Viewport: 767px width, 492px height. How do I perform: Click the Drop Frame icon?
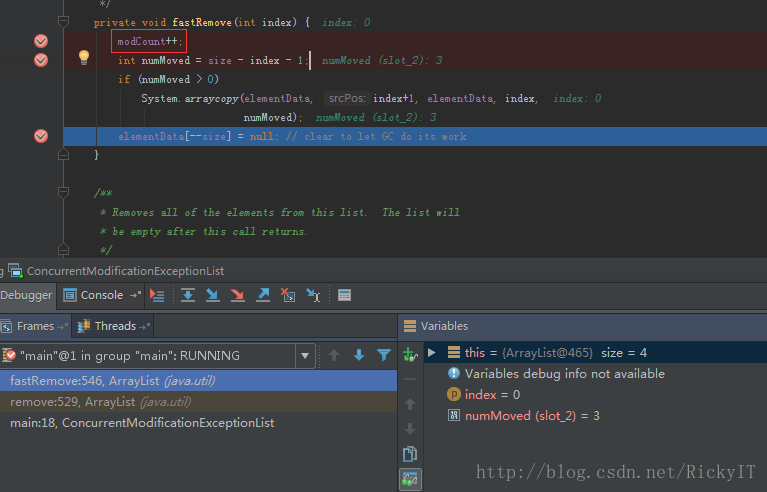[288, 295]
